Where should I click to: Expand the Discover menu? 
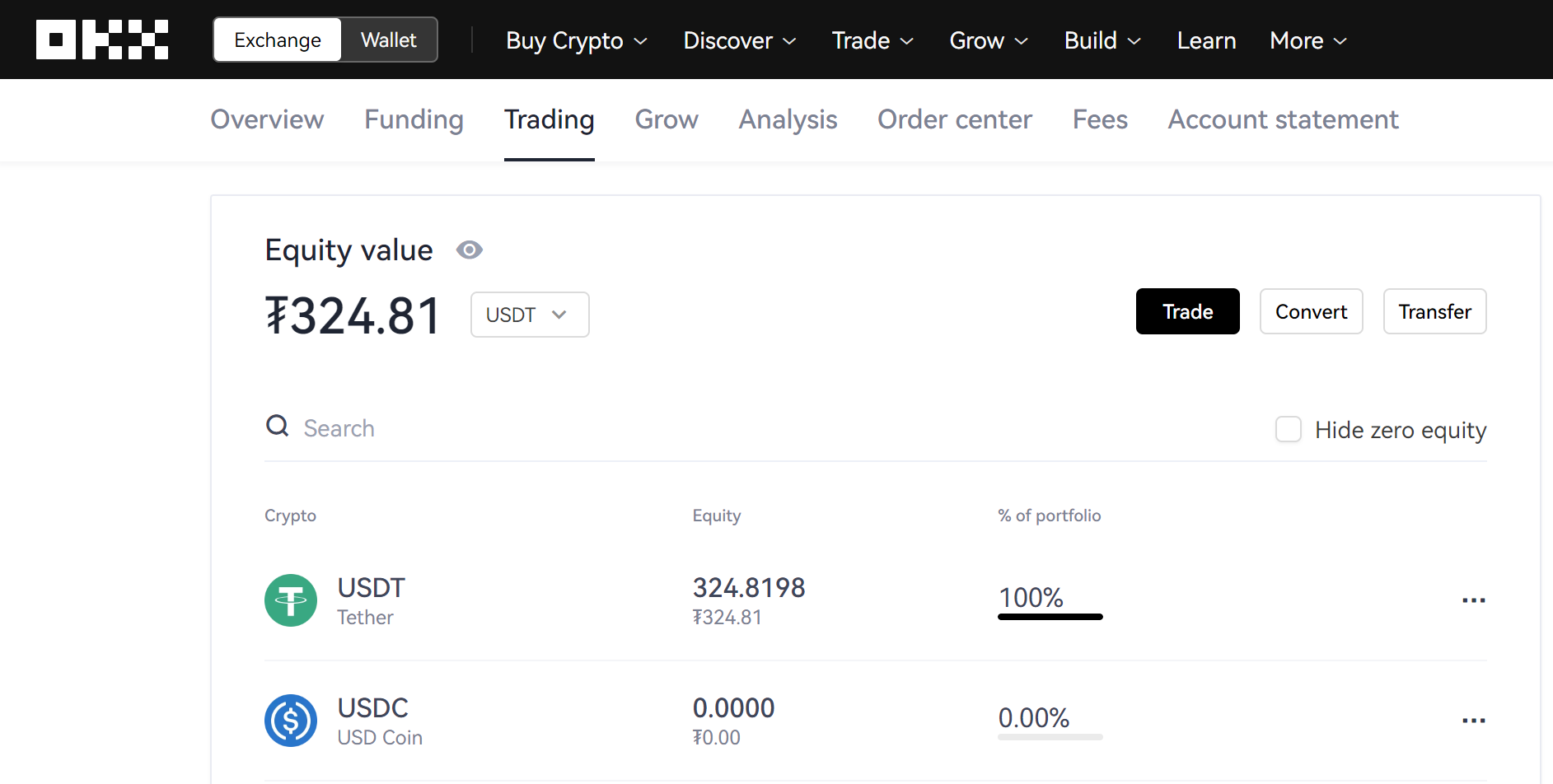740,40
